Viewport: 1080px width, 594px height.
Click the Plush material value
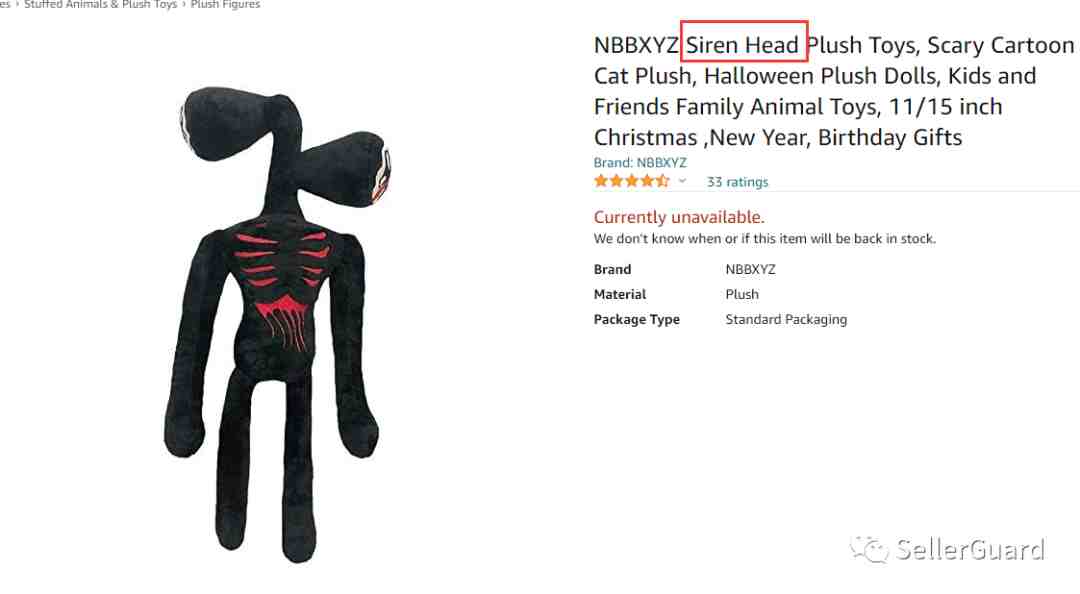pyautogui.click(x=742, y=294)
